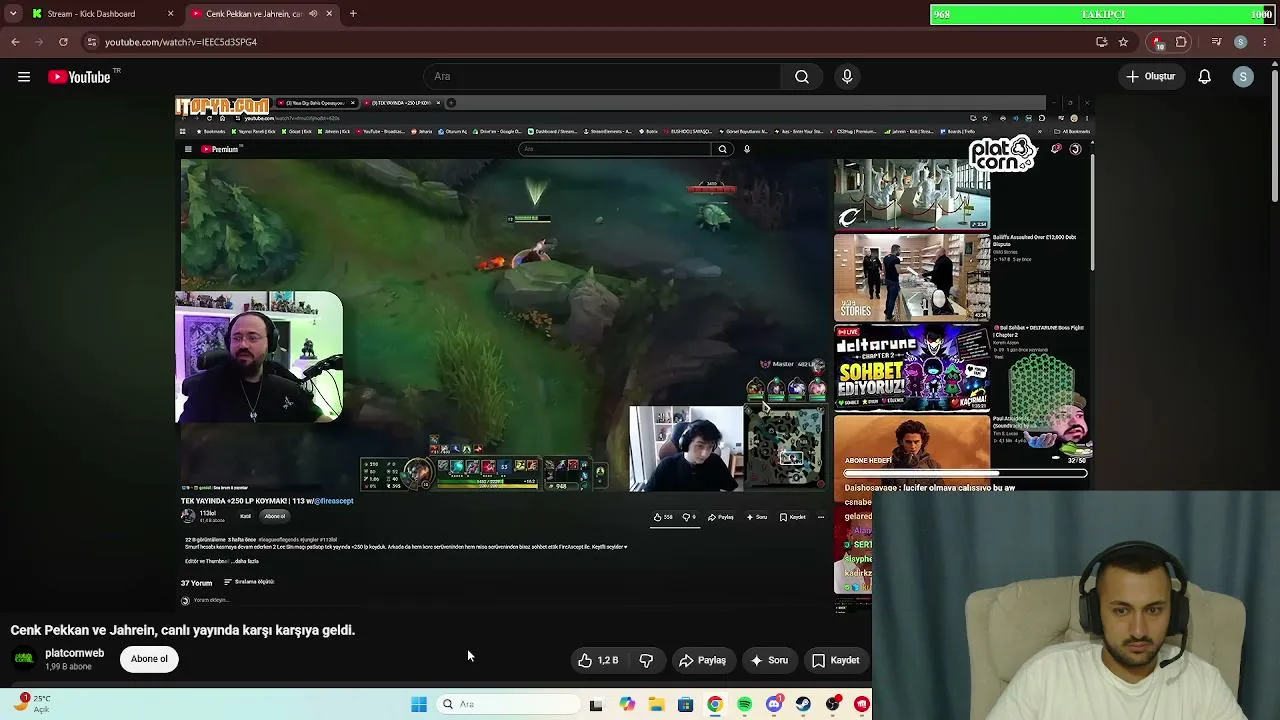Image resolution: width=1280 pixels, height=720 pixels.
Task: Open Microsoft Store from the taskbar
Action: pyautogui.click(x=685, y=704)
